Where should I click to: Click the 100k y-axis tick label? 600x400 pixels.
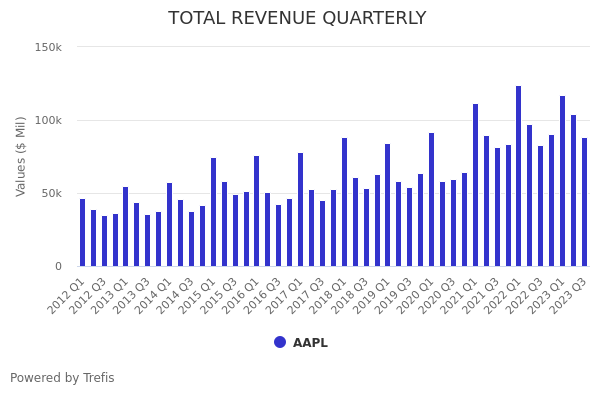[x=48, y=120]
